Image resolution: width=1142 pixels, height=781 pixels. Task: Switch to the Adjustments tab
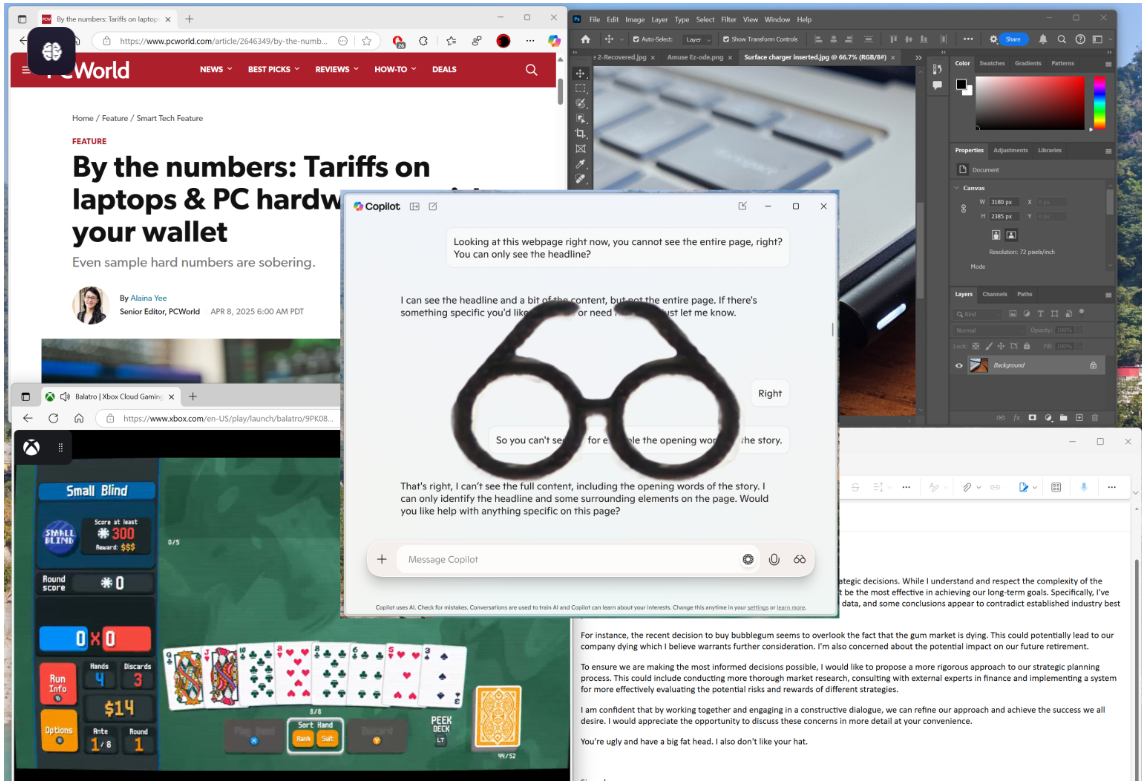coord(1010,150)
